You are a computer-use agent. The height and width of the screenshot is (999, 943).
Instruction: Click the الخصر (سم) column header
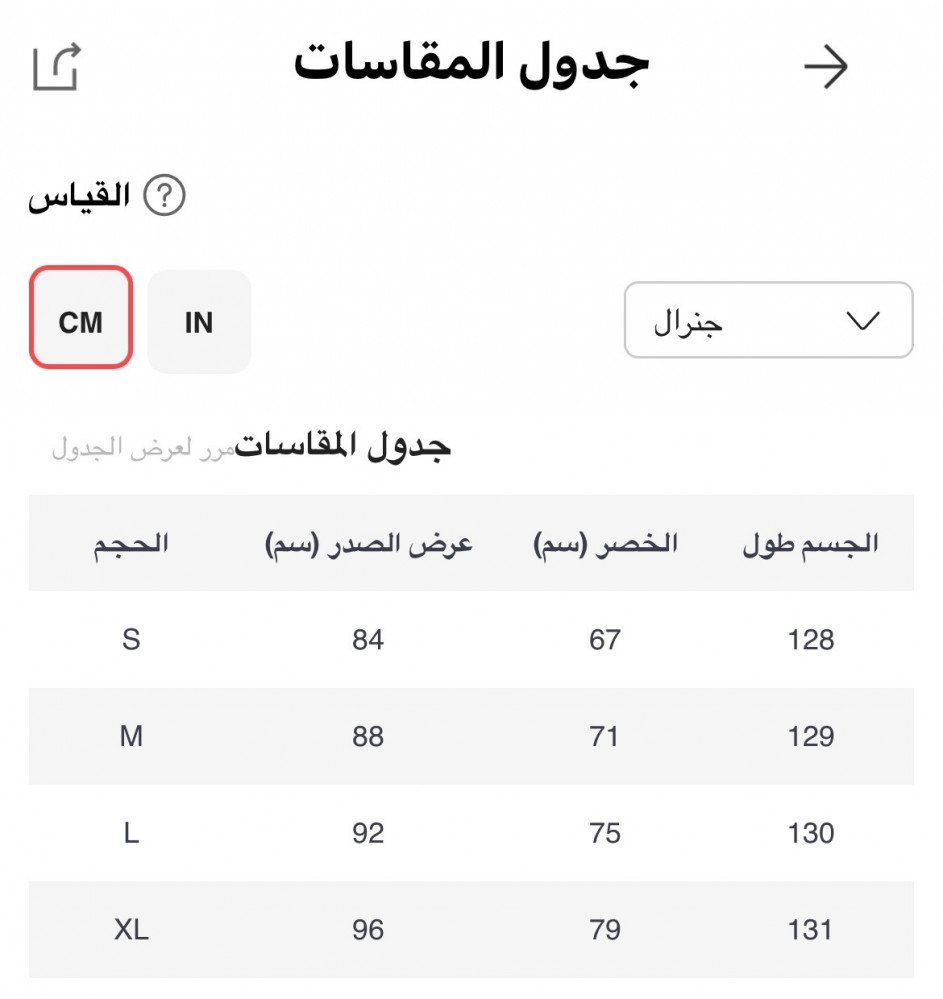coord(605,544)
